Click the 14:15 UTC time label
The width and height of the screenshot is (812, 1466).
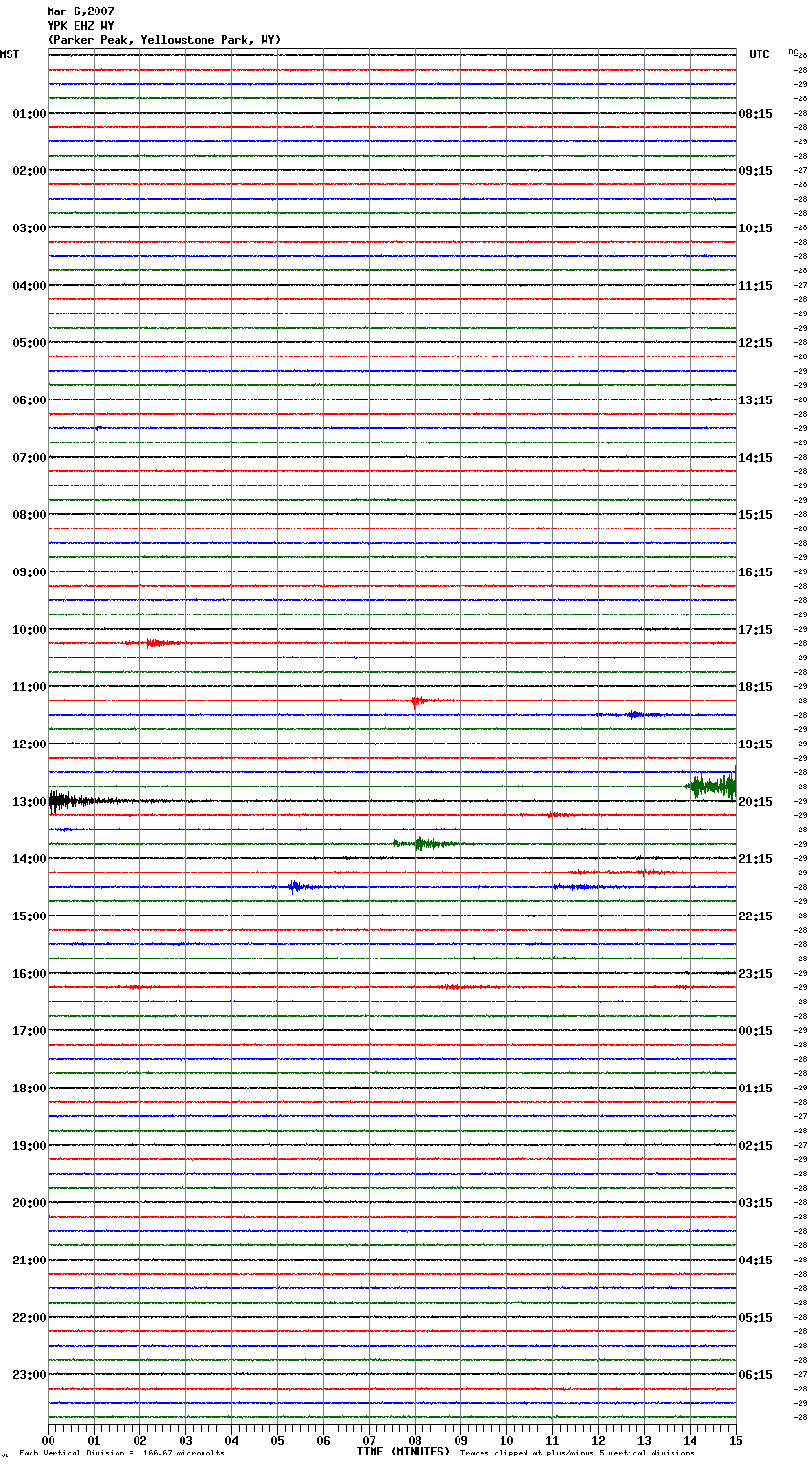point(756,458)
